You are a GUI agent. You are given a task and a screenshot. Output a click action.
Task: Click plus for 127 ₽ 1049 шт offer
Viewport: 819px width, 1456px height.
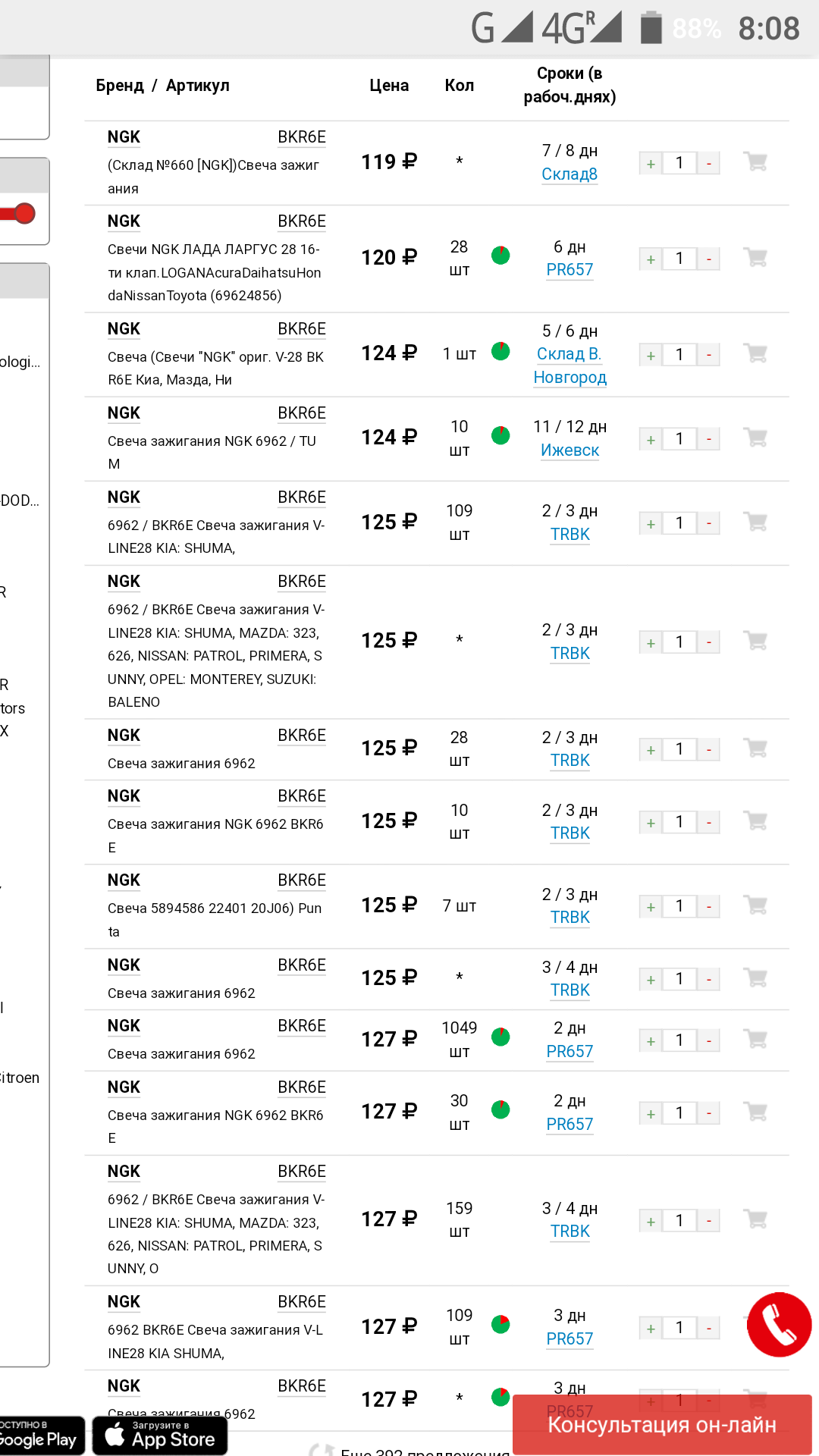pyautogui.click(x=651, y=1040)
